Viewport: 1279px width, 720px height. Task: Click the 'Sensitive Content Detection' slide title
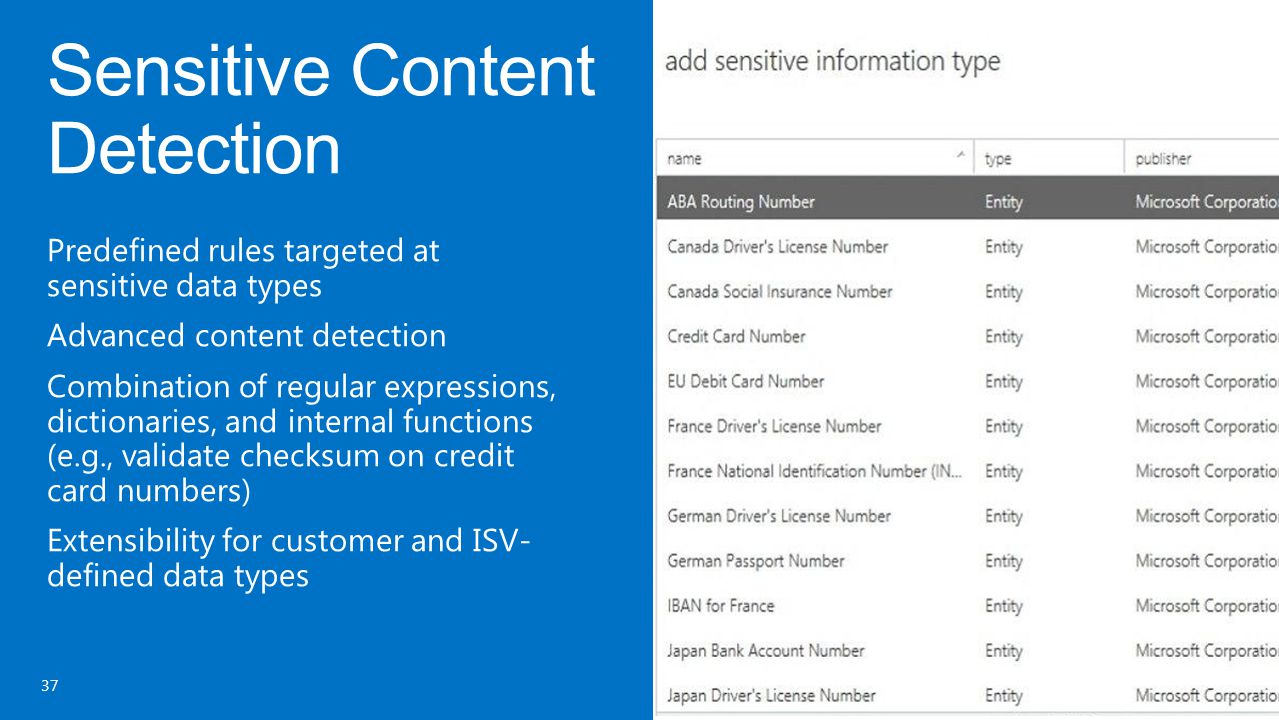pyautogui.click(x=321, y=109)
